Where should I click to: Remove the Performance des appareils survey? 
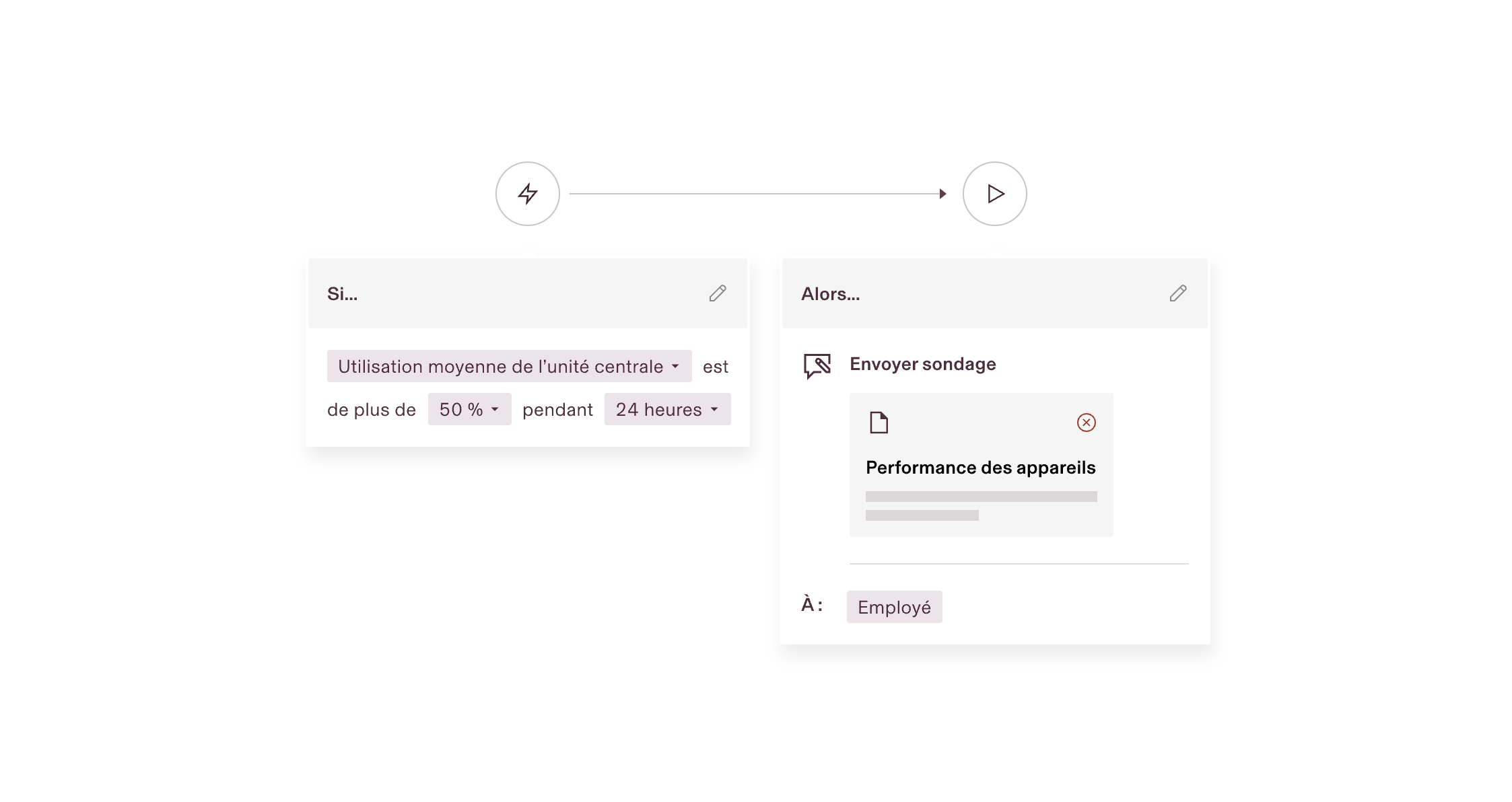(x=1087, y=423)
